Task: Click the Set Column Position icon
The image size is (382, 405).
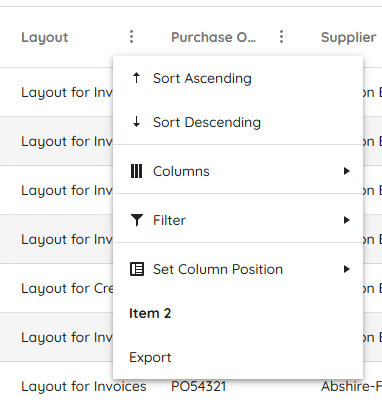Action: [x=137, y=269]
